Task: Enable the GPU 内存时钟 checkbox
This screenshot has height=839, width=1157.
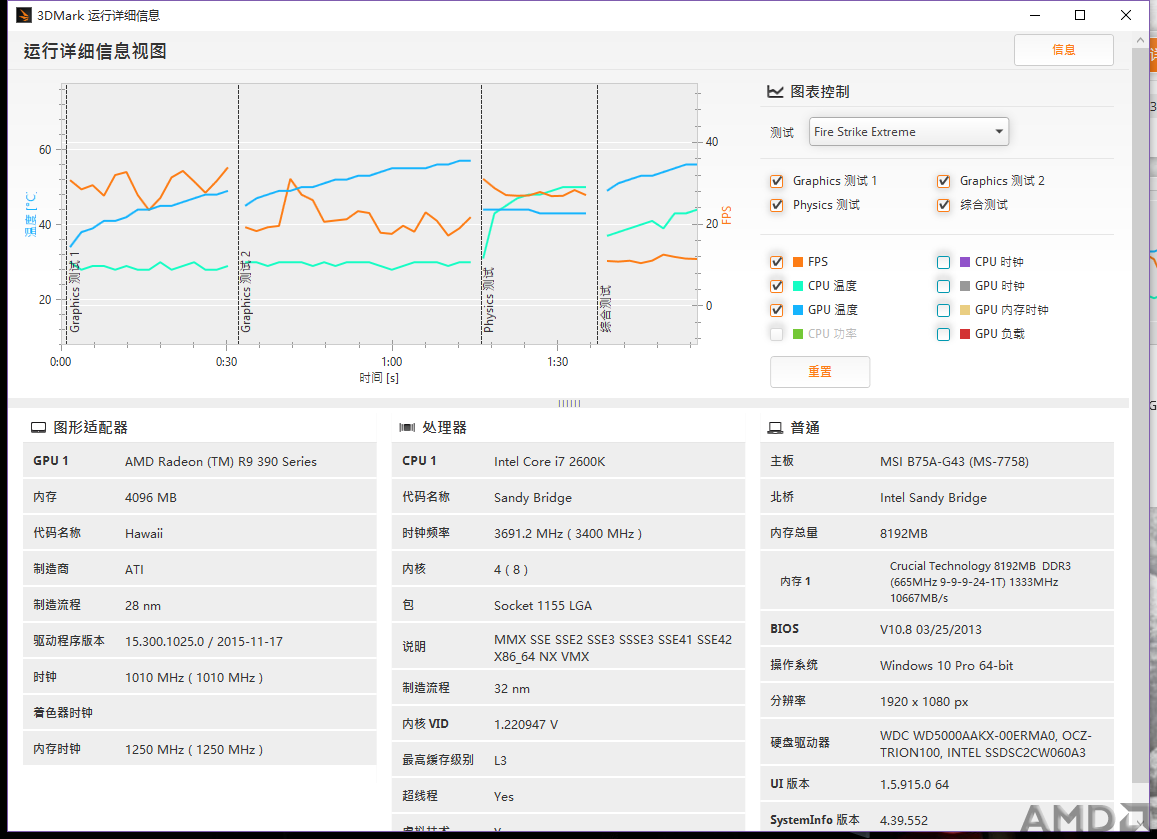Action: (x=943, y=310)
